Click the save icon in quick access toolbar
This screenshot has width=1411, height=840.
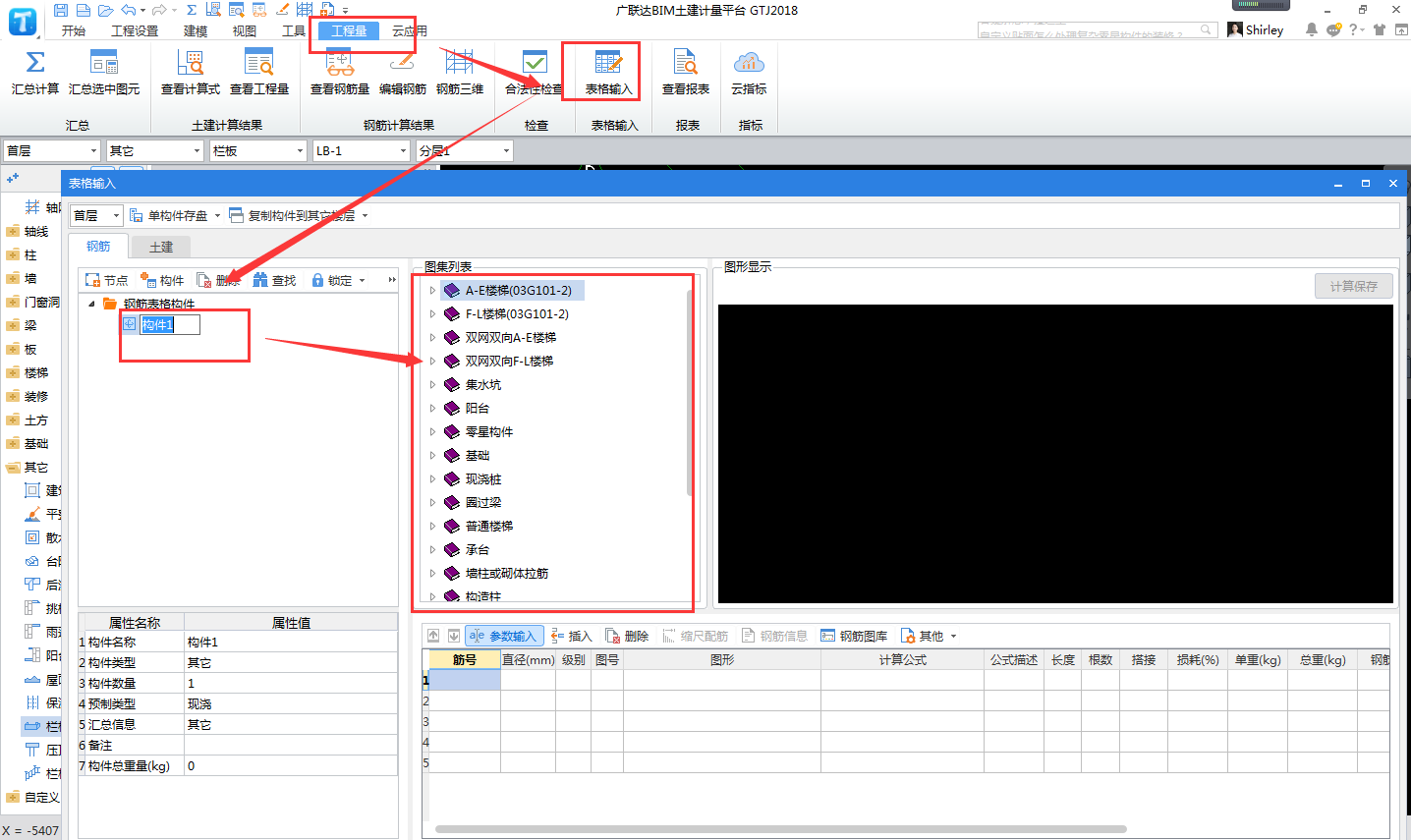click(61, 10)
